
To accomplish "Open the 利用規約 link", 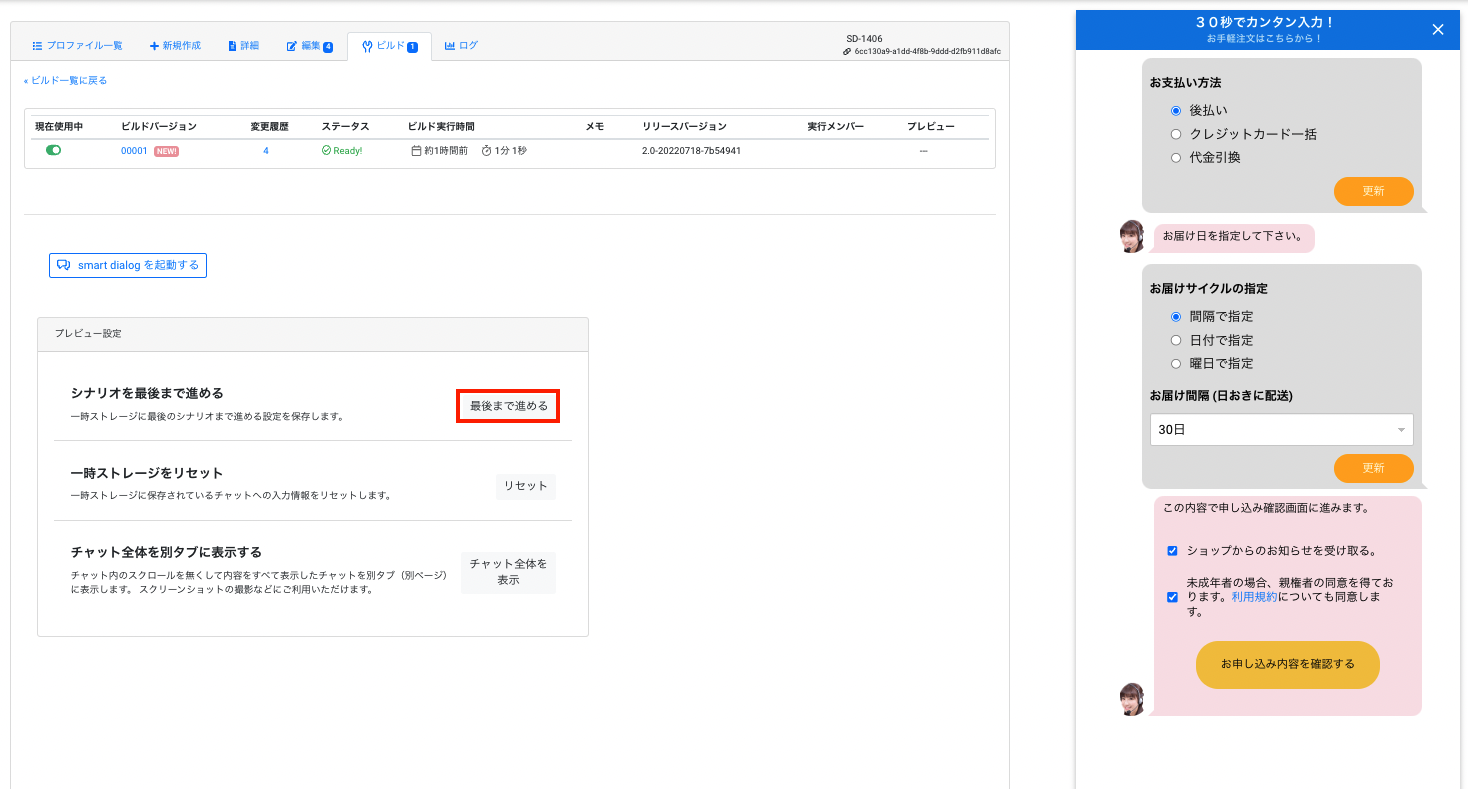I will [x=1254, y=597].
